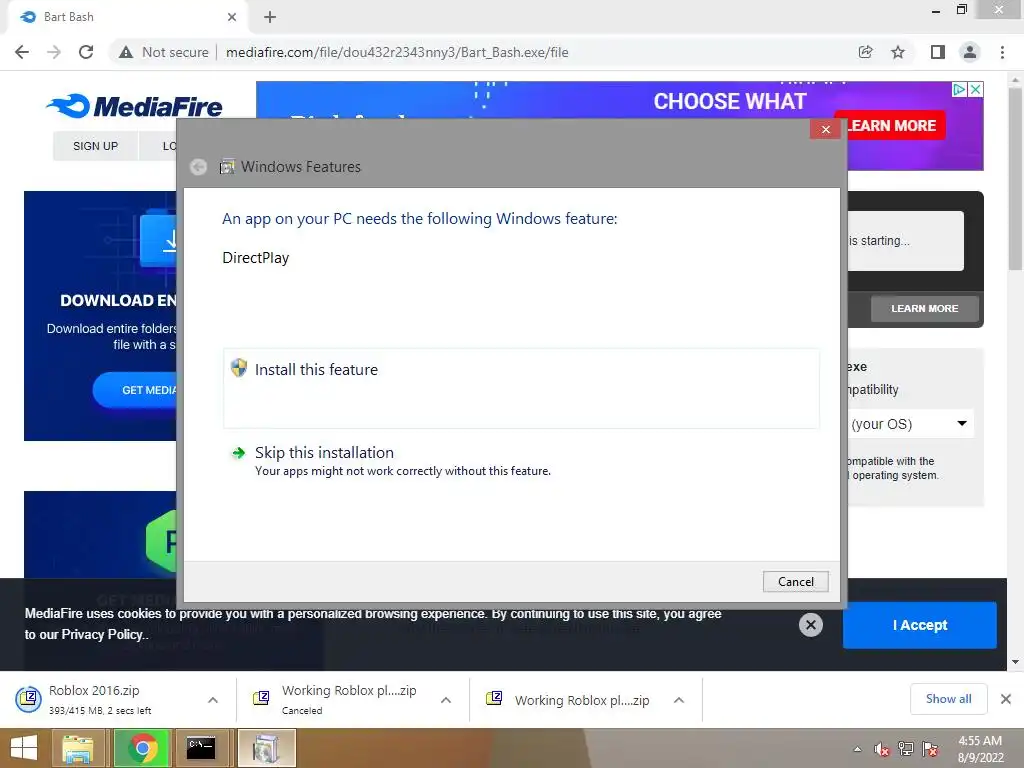The image size is (1024, 768).
Task: Open the (your OS) dropdown
Action: [x=910, y=424]
